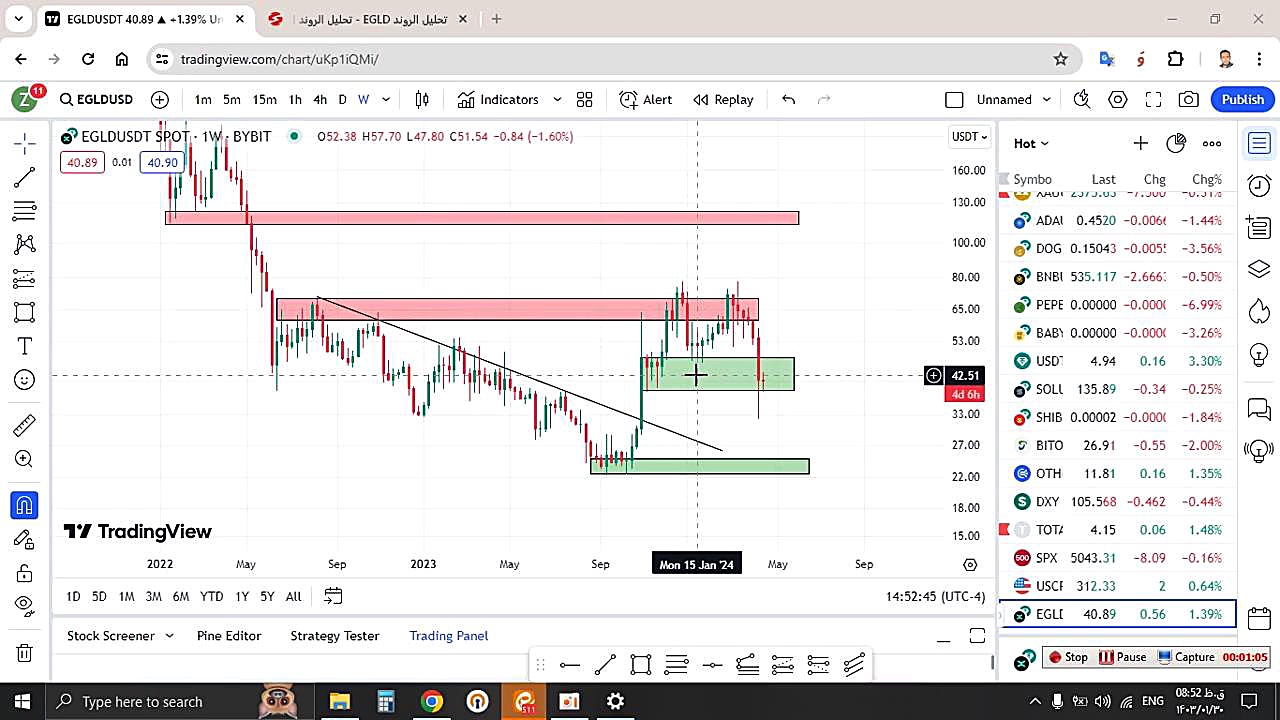Toggle Magnet mode in left toolbar
The image size is (1280, 720).
tap(25, 505)
